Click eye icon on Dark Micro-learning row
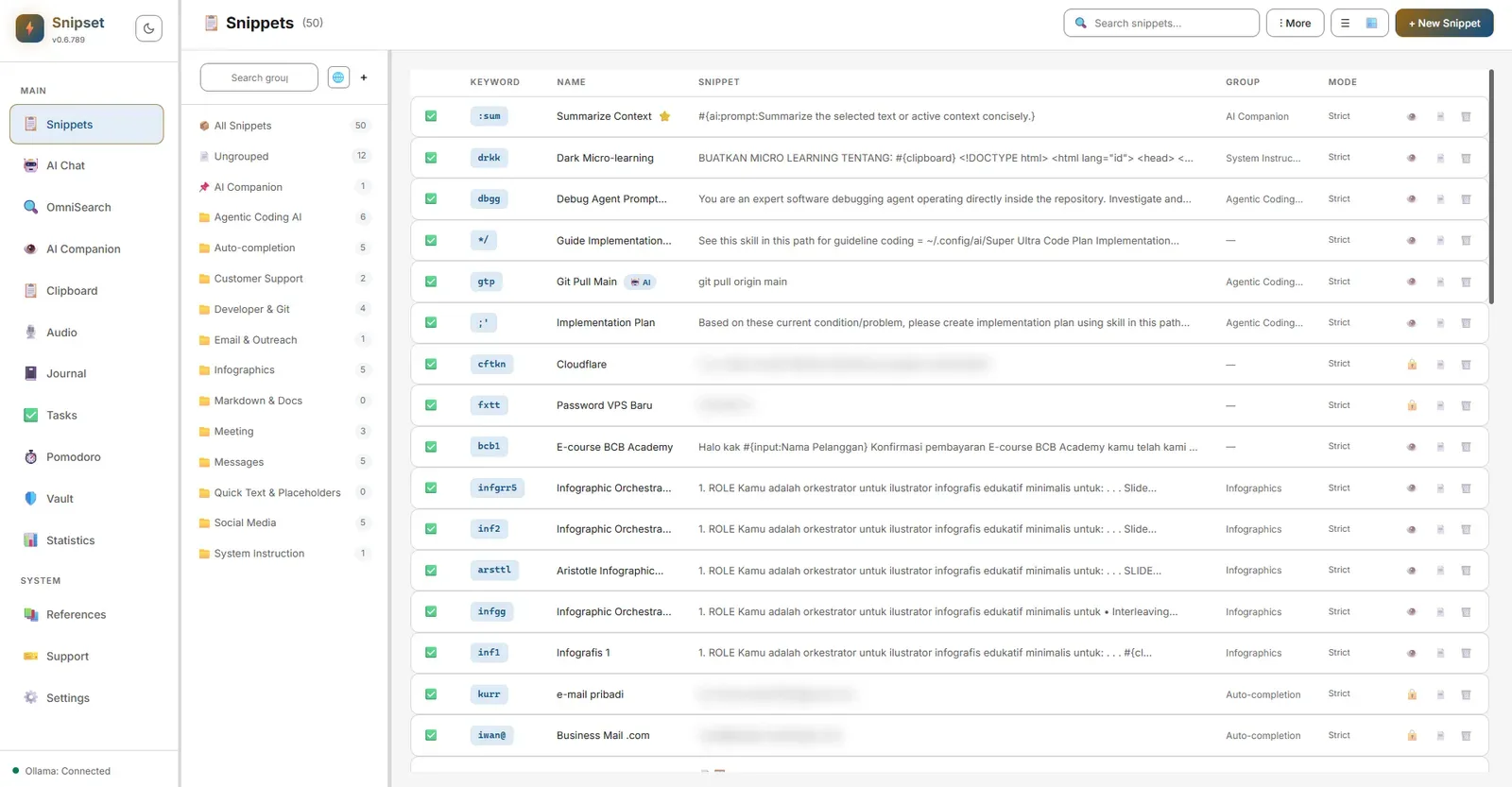 [1412, 158]
